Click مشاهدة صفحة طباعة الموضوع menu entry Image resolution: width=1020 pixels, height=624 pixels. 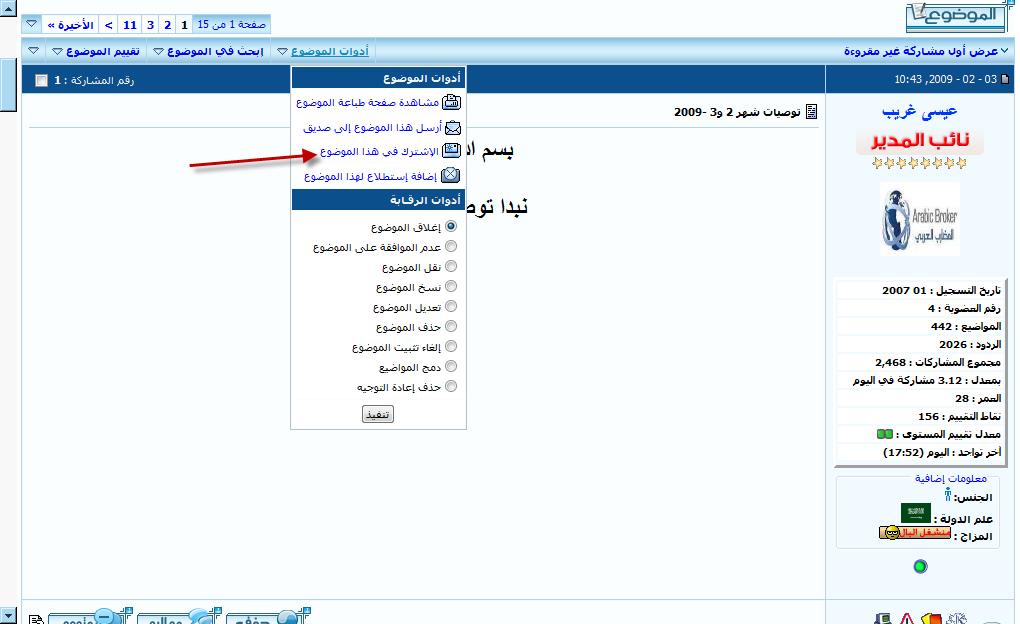[x=368, y=103]
